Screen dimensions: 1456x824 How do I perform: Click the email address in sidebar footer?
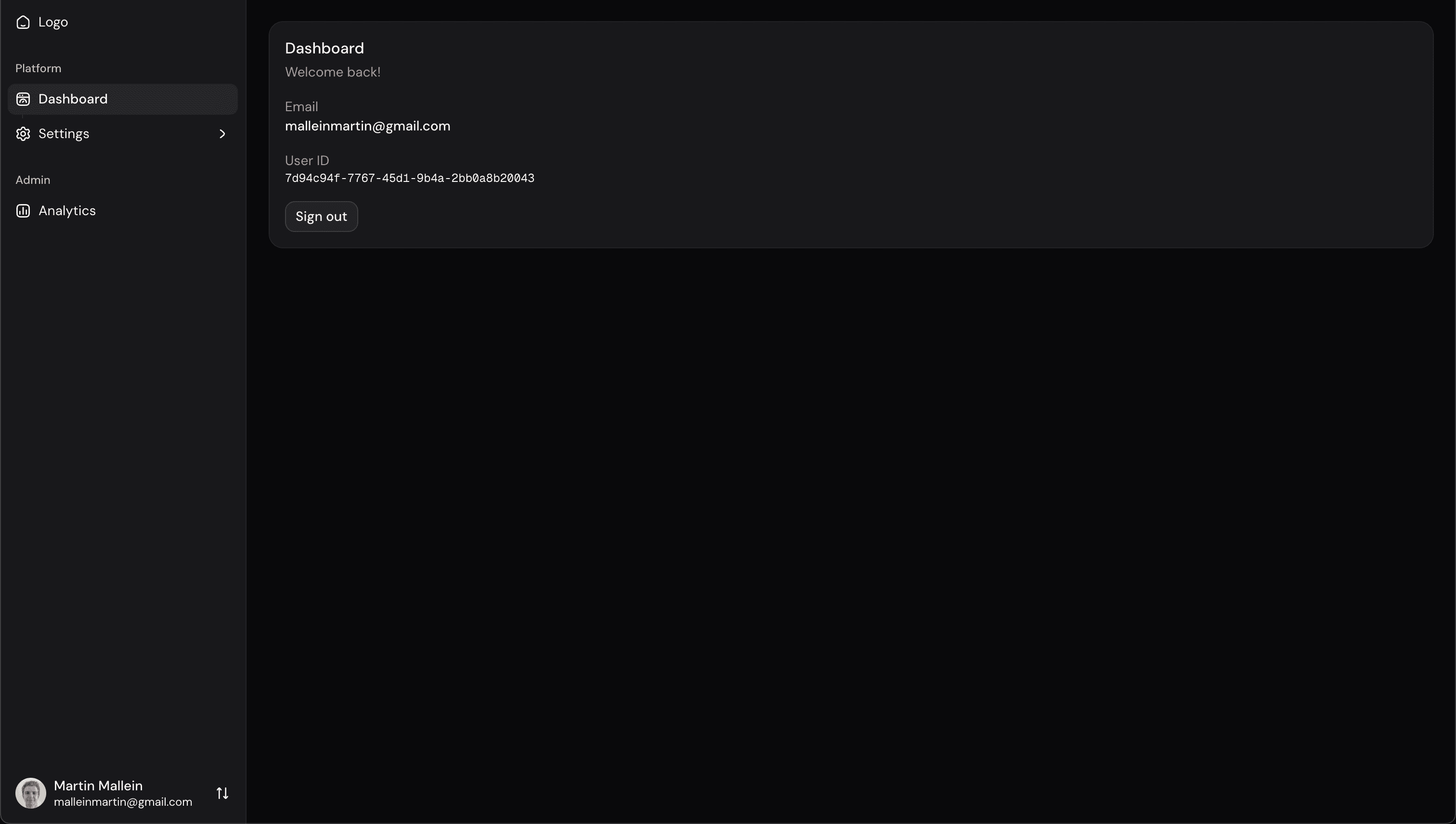123,802
